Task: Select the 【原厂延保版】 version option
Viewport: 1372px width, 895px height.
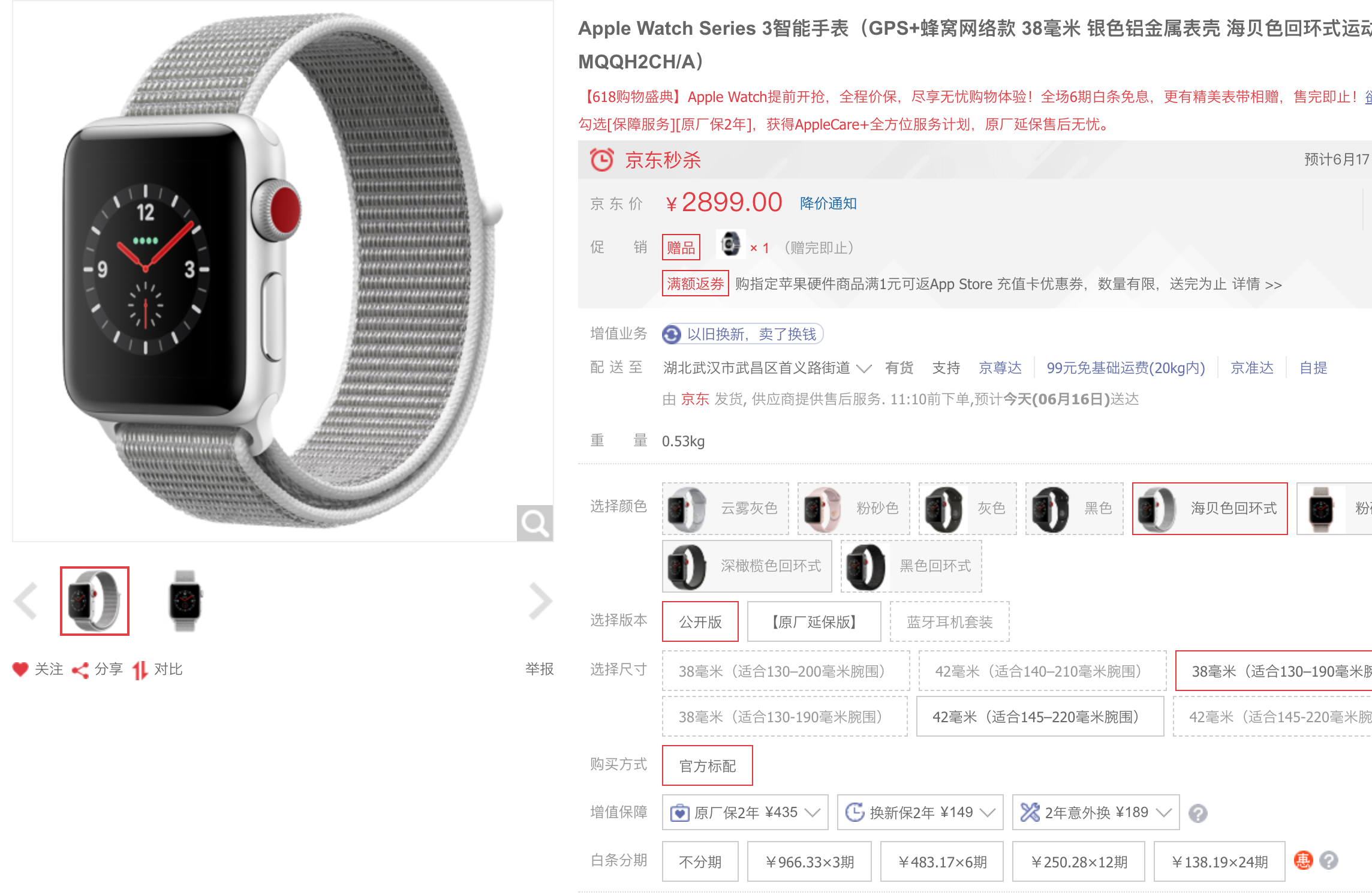Action: coord(814,621)
